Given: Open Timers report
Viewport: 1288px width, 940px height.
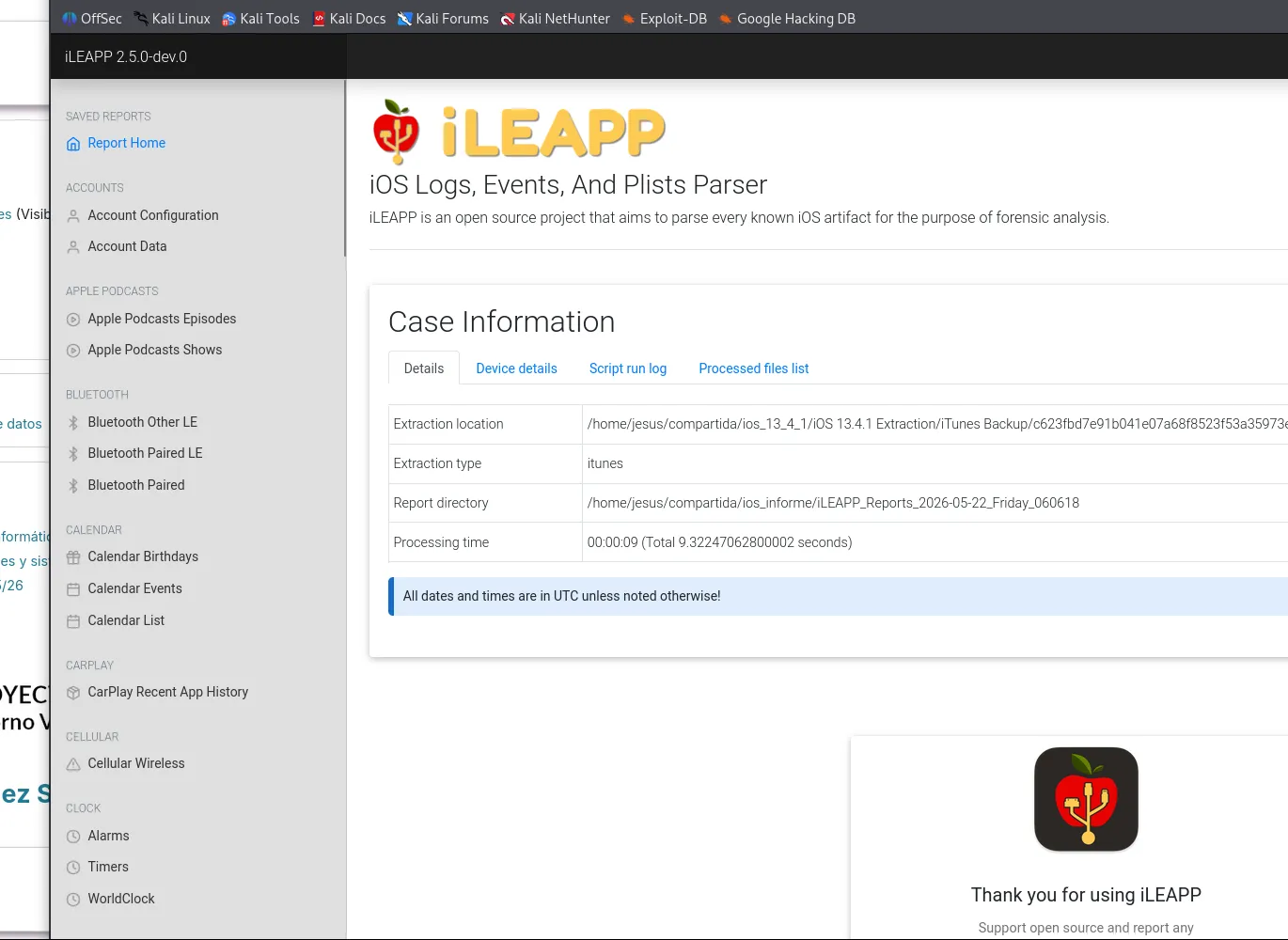Looking at the screenshot, I should pos(108,867).
